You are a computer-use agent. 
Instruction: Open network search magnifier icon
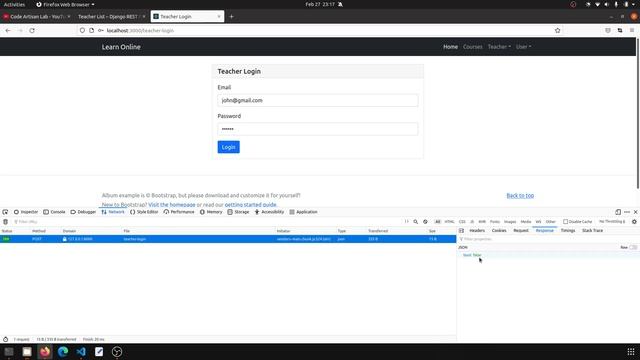416,222
